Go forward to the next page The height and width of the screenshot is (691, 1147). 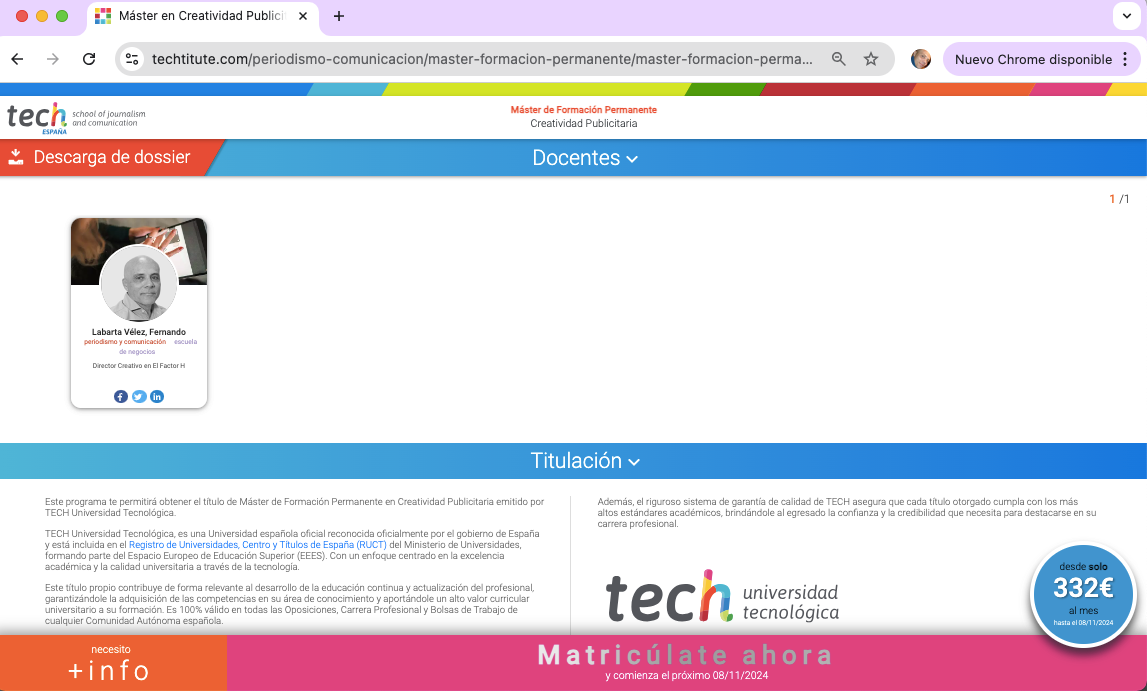coord(53,59)
